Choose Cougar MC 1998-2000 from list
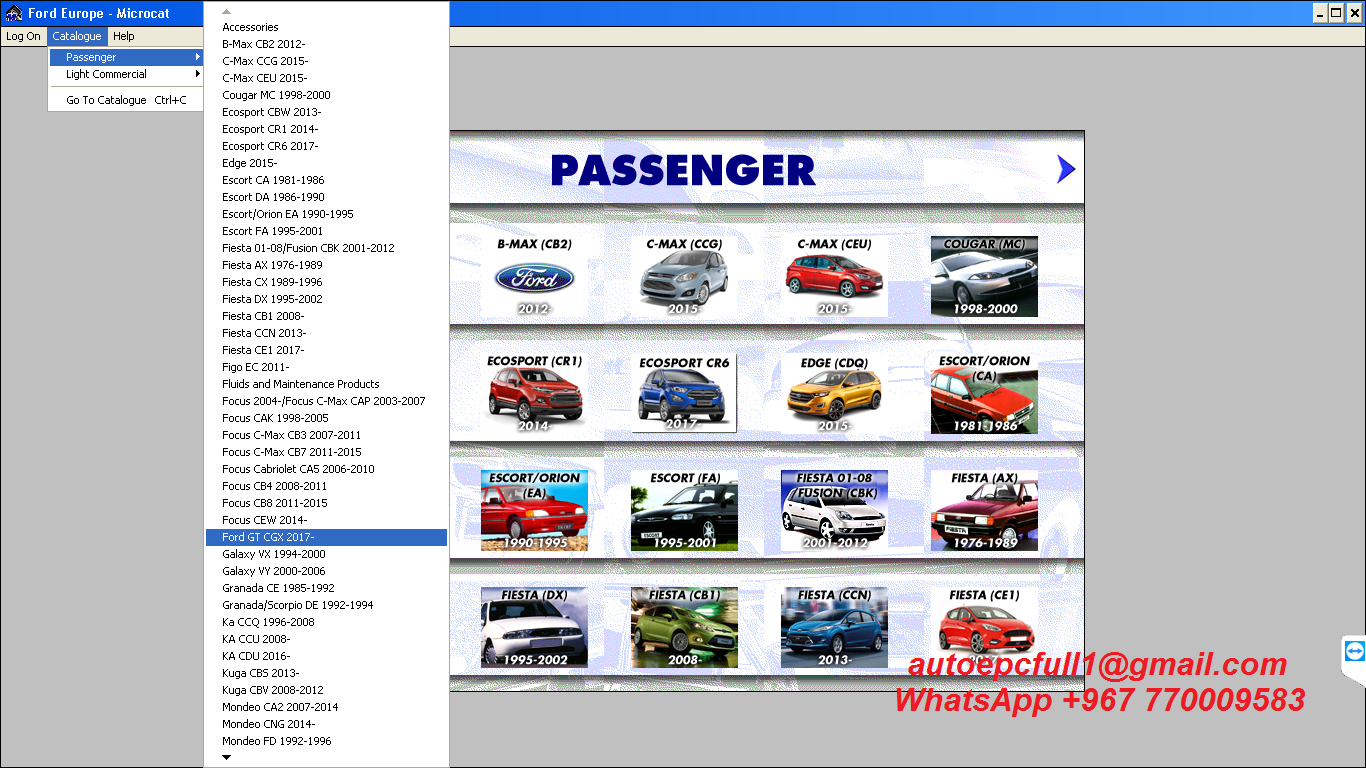 [x=326, y=95]
